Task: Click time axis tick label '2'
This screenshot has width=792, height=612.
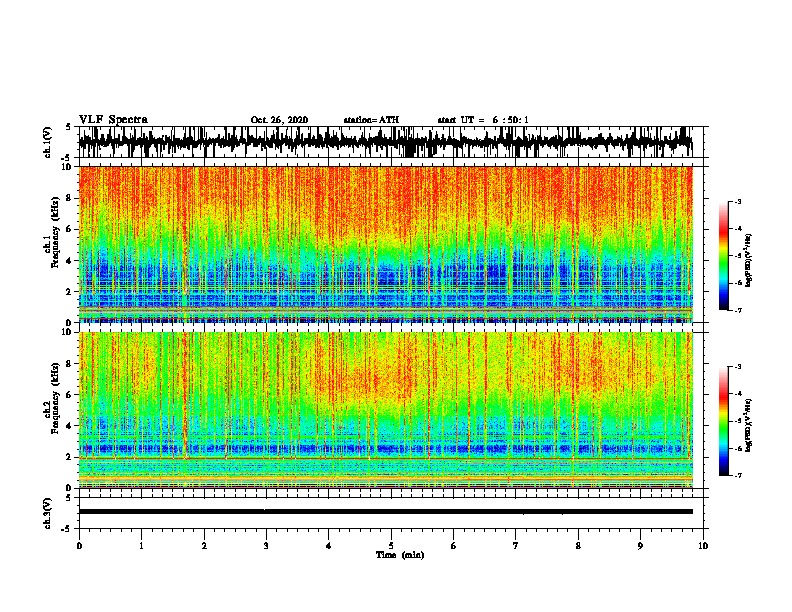Action: (x=204, y=546)
